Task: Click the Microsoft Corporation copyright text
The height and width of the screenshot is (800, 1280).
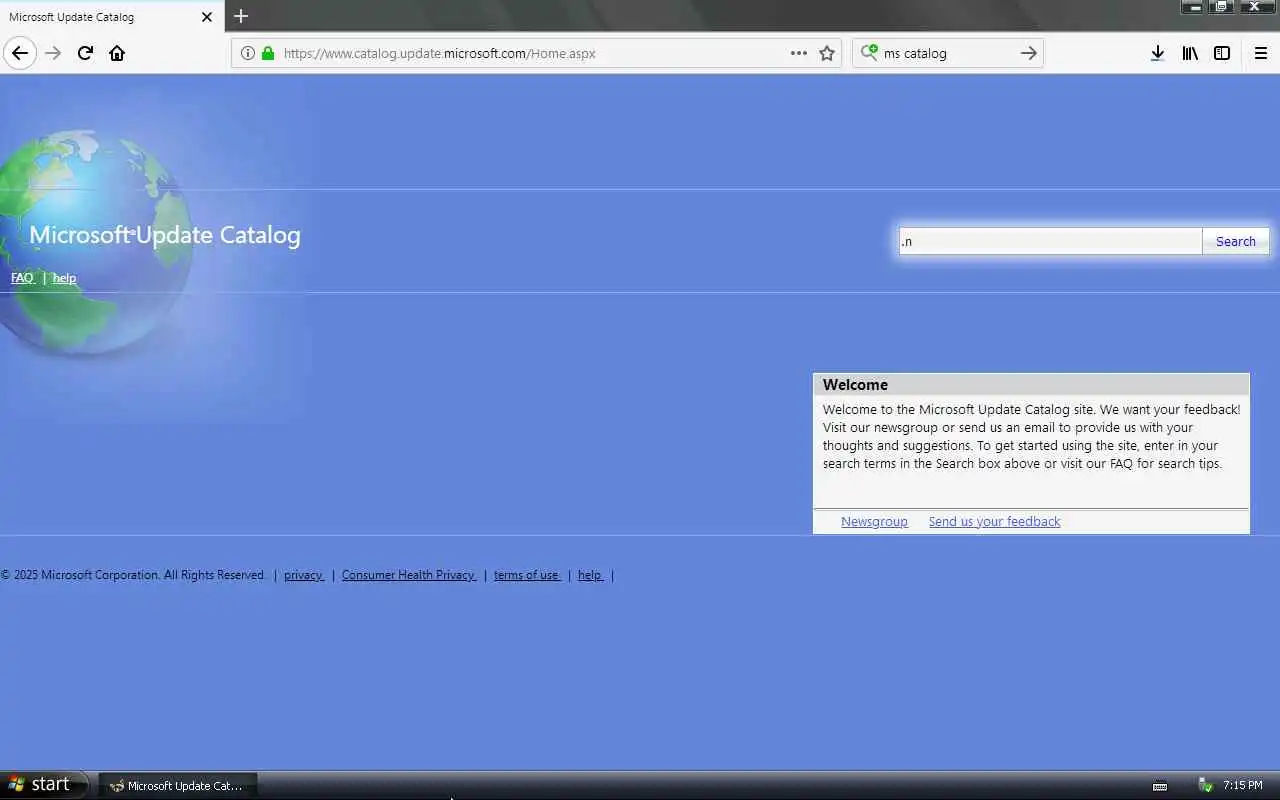Action: coord(133,575)
